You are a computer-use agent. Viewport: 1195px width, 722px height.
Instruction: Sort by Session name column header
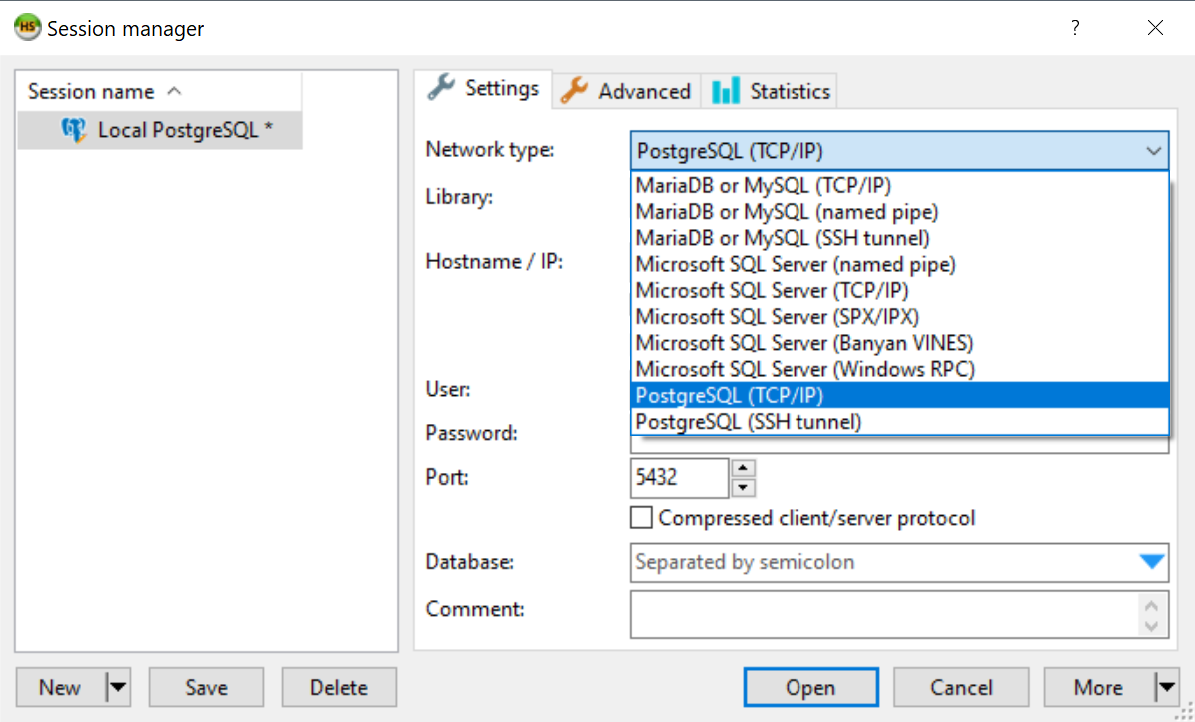tap(160, 91)
